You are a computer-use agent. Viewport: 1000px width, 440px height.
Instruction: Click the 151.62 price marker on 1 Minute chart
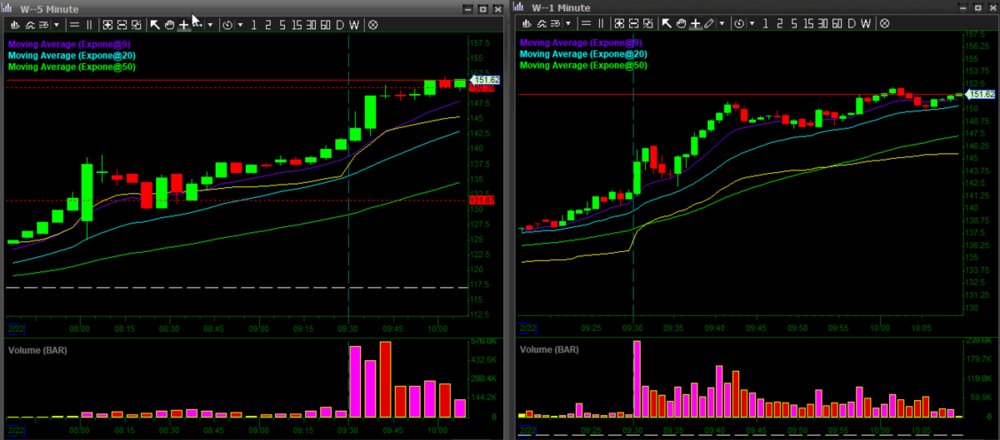click(982, 95)
